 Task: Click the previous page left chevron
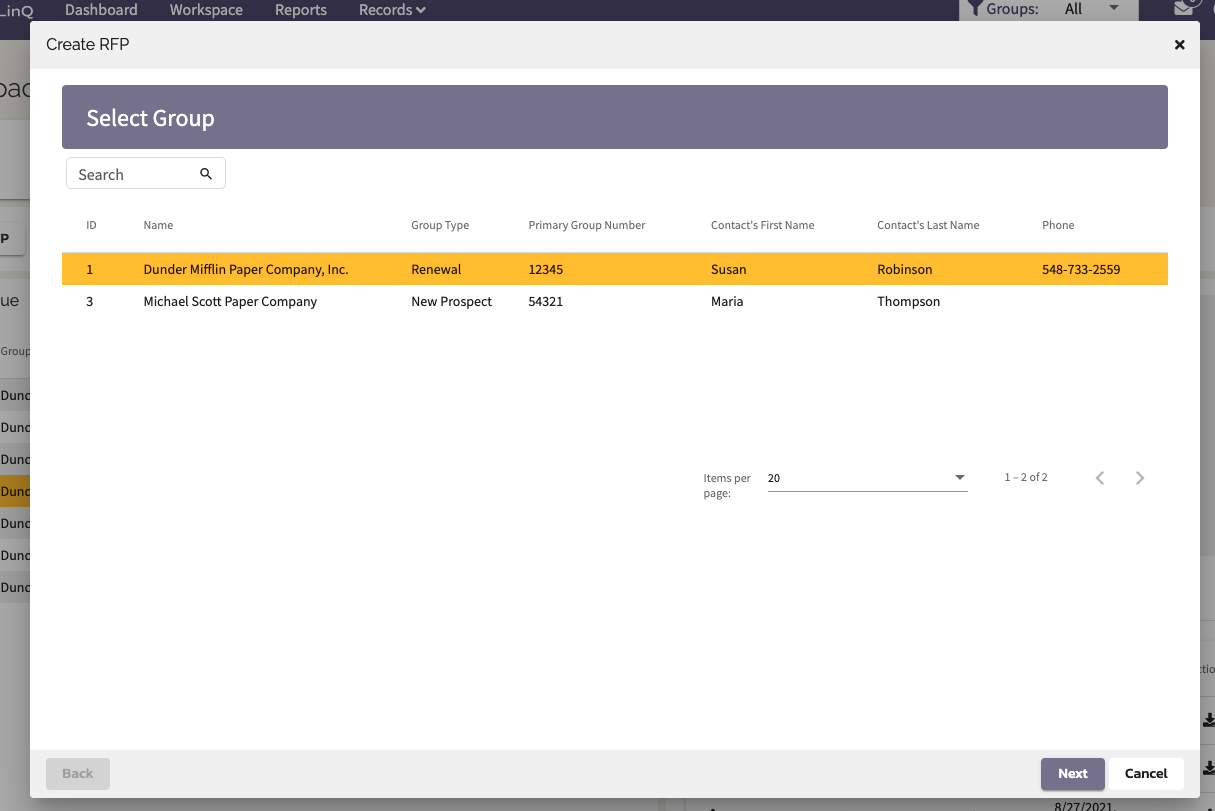(1100, 477)
